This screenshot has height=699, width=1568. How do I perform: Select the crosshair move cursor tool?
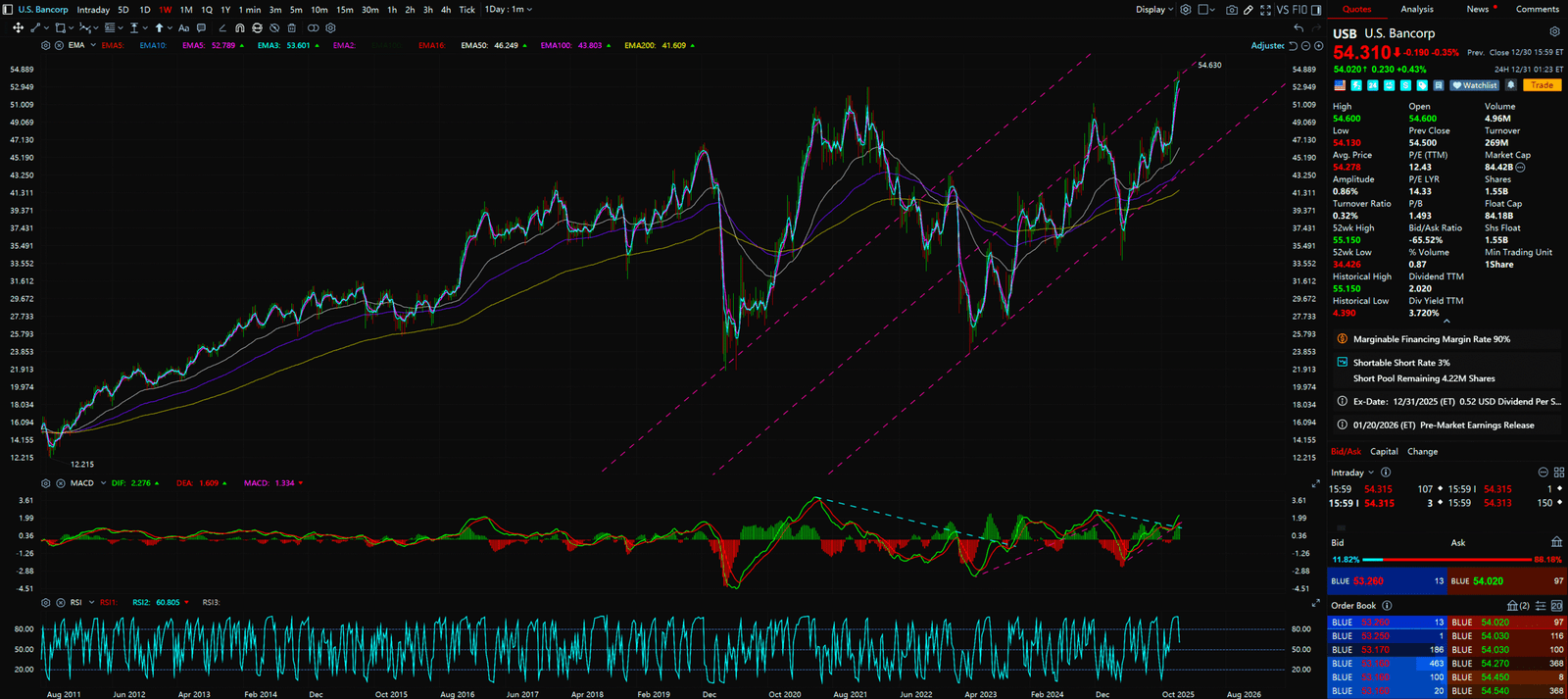point(18,28)
